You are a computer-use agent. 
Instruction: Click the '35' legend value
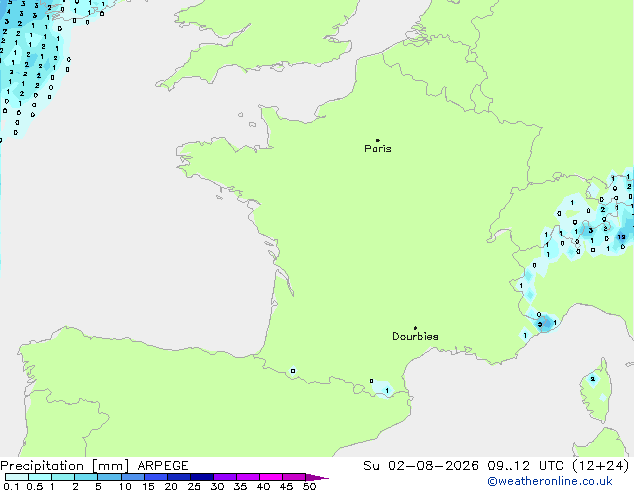(x=240, y=486)
